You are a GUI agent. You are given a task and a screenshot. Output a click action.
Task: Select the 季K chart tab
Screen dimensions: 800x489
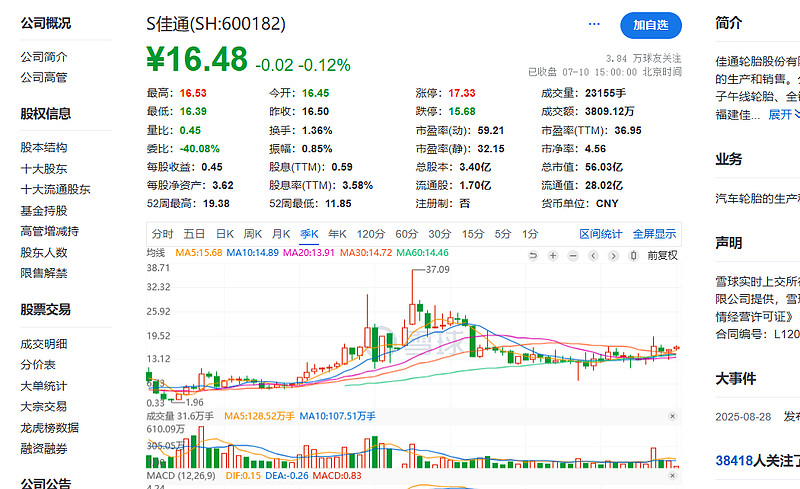[x=309, y=234]
